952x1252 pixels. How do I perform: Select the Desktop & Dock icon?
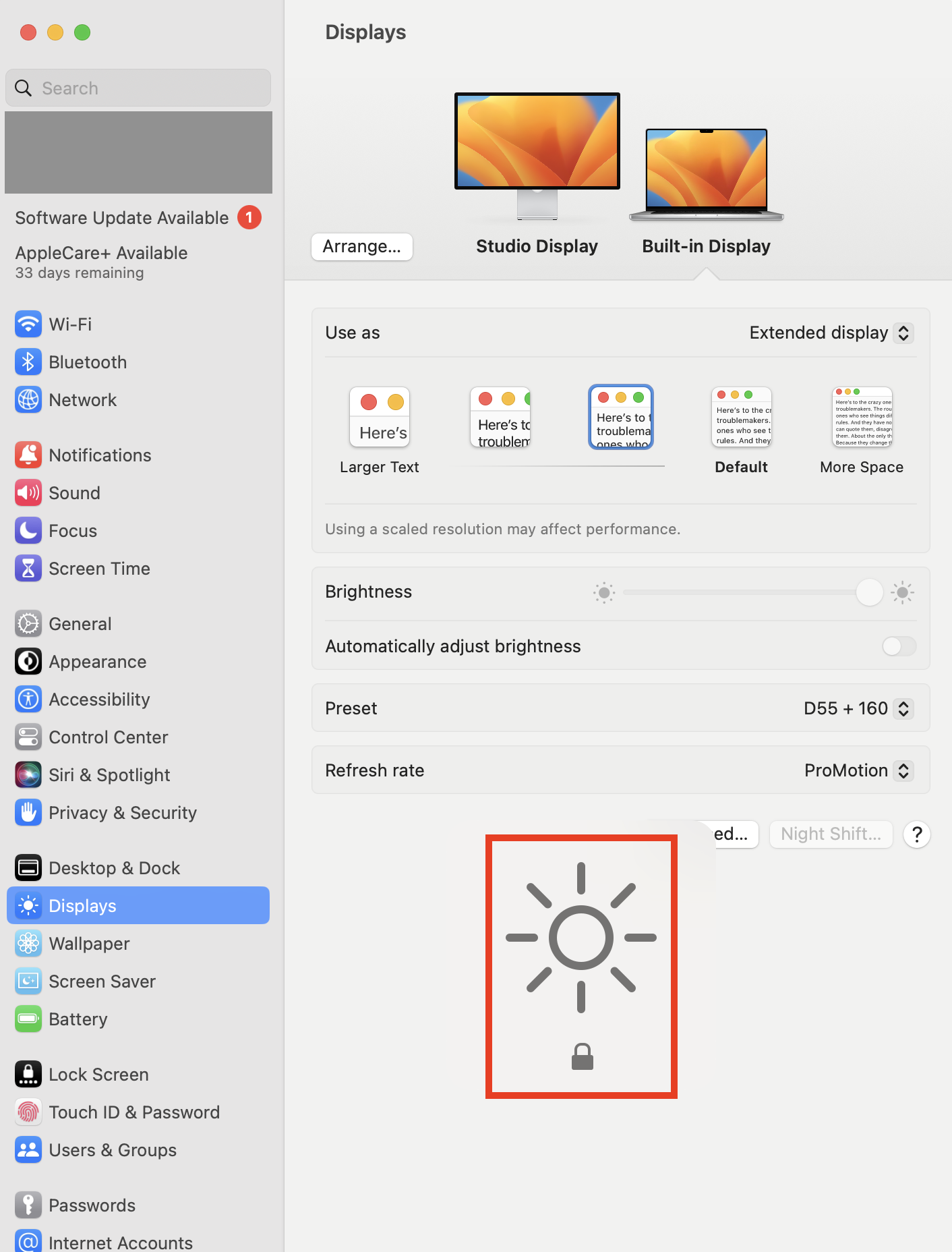28,868
